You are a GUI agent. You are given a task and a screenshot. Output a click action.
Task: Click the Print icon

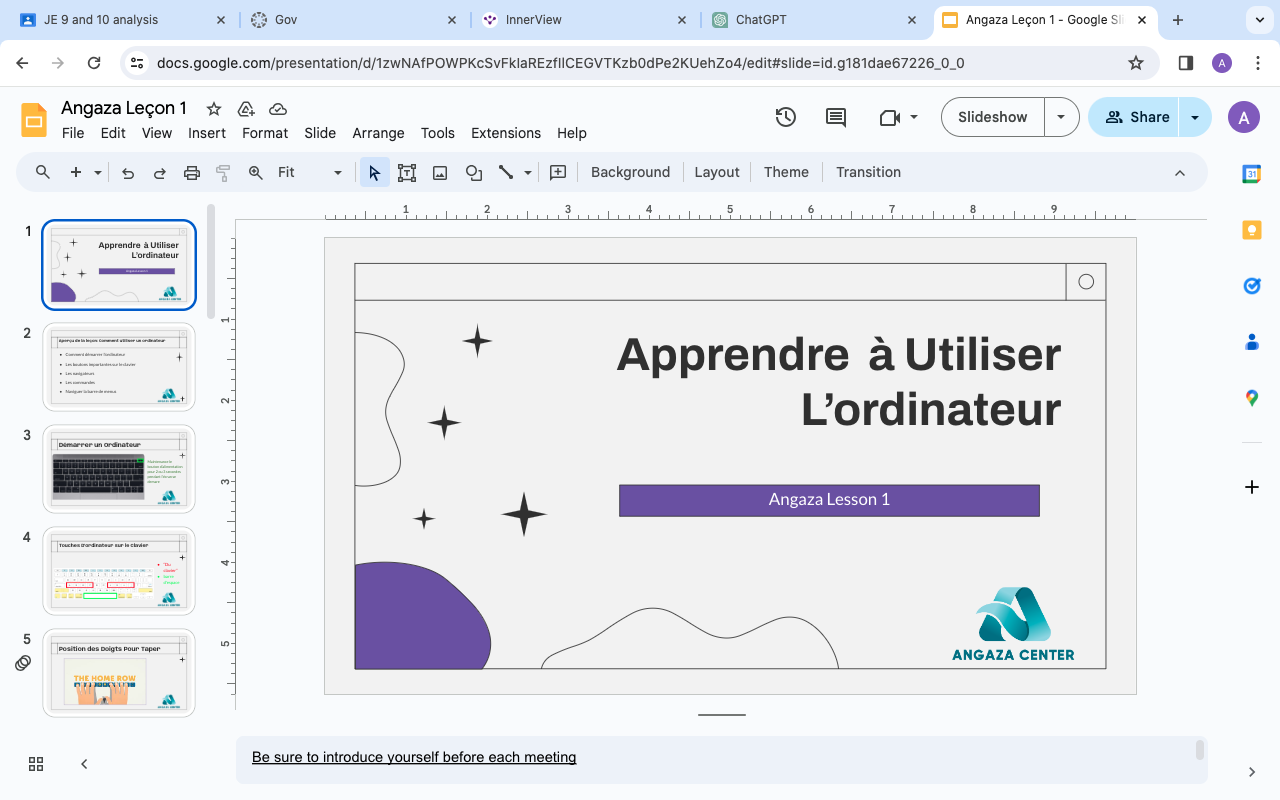pos(192,172)
